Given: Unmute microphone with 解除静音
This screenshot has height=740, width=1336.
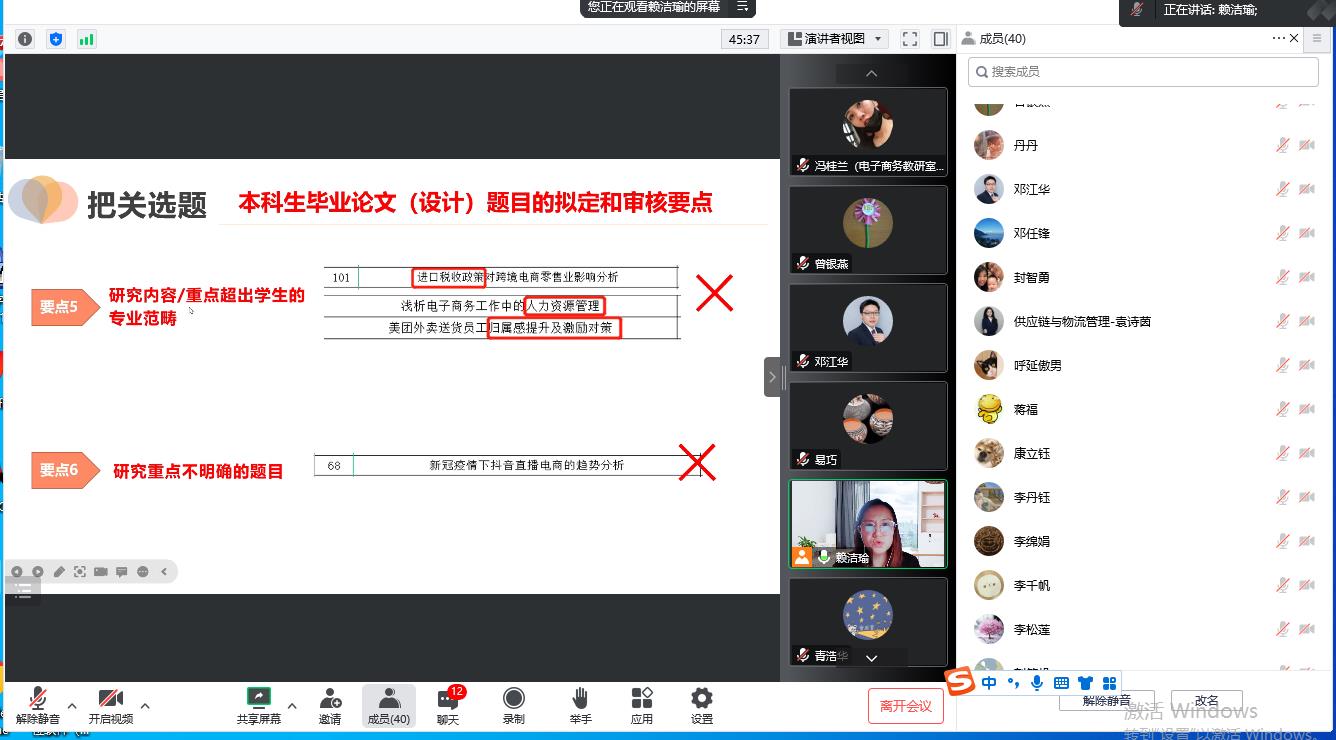Looking at the screenshot, I should pos(38,705).
